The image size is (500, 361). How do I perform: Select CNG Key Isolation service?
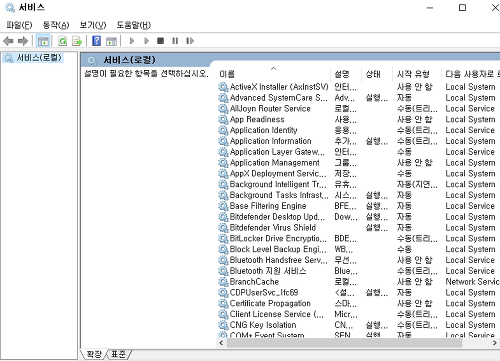pyautogui.click(x=263, y=325)
